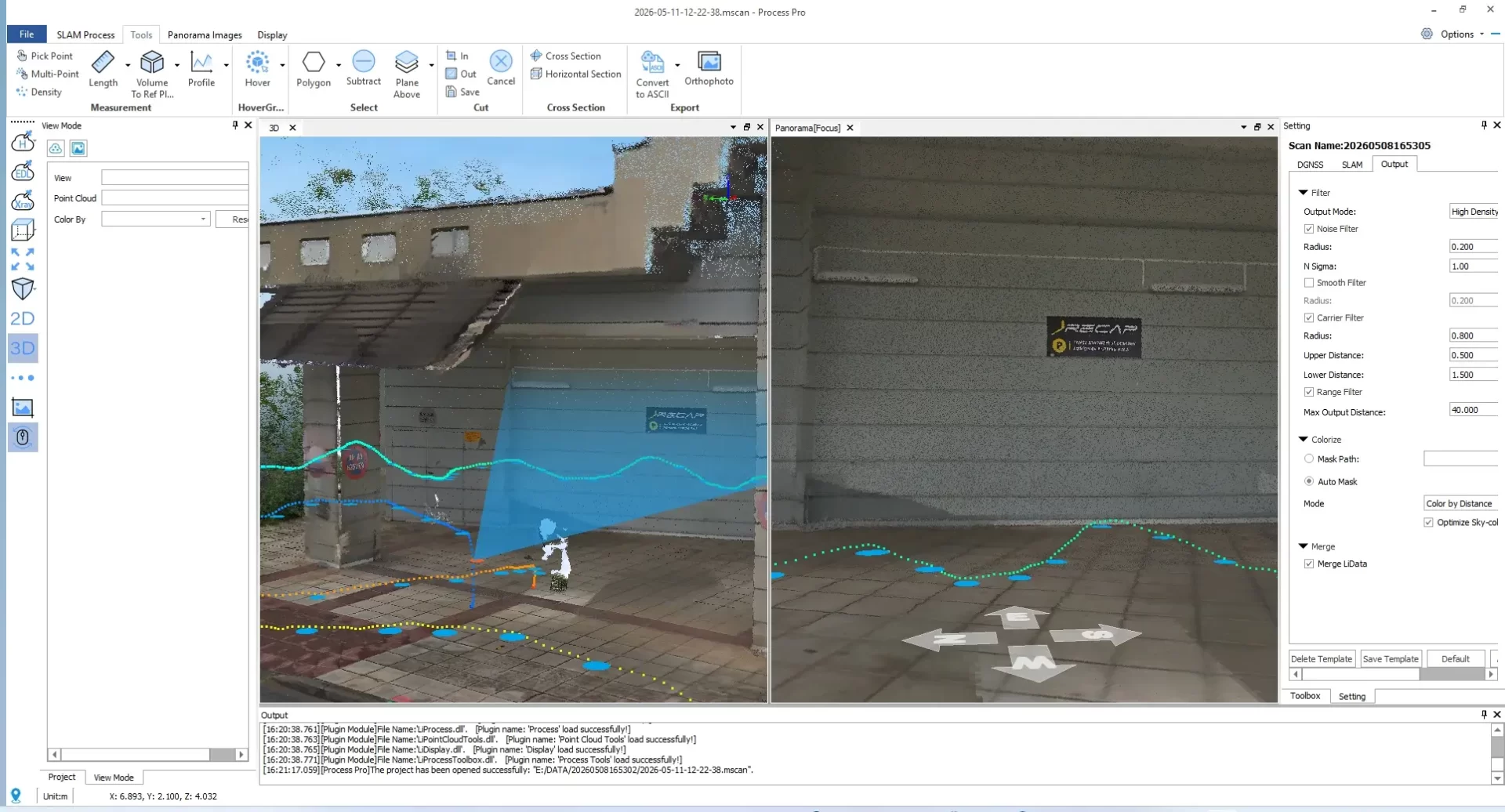
Task: Toggle the Xray display icon
Action: pos(23,201)
